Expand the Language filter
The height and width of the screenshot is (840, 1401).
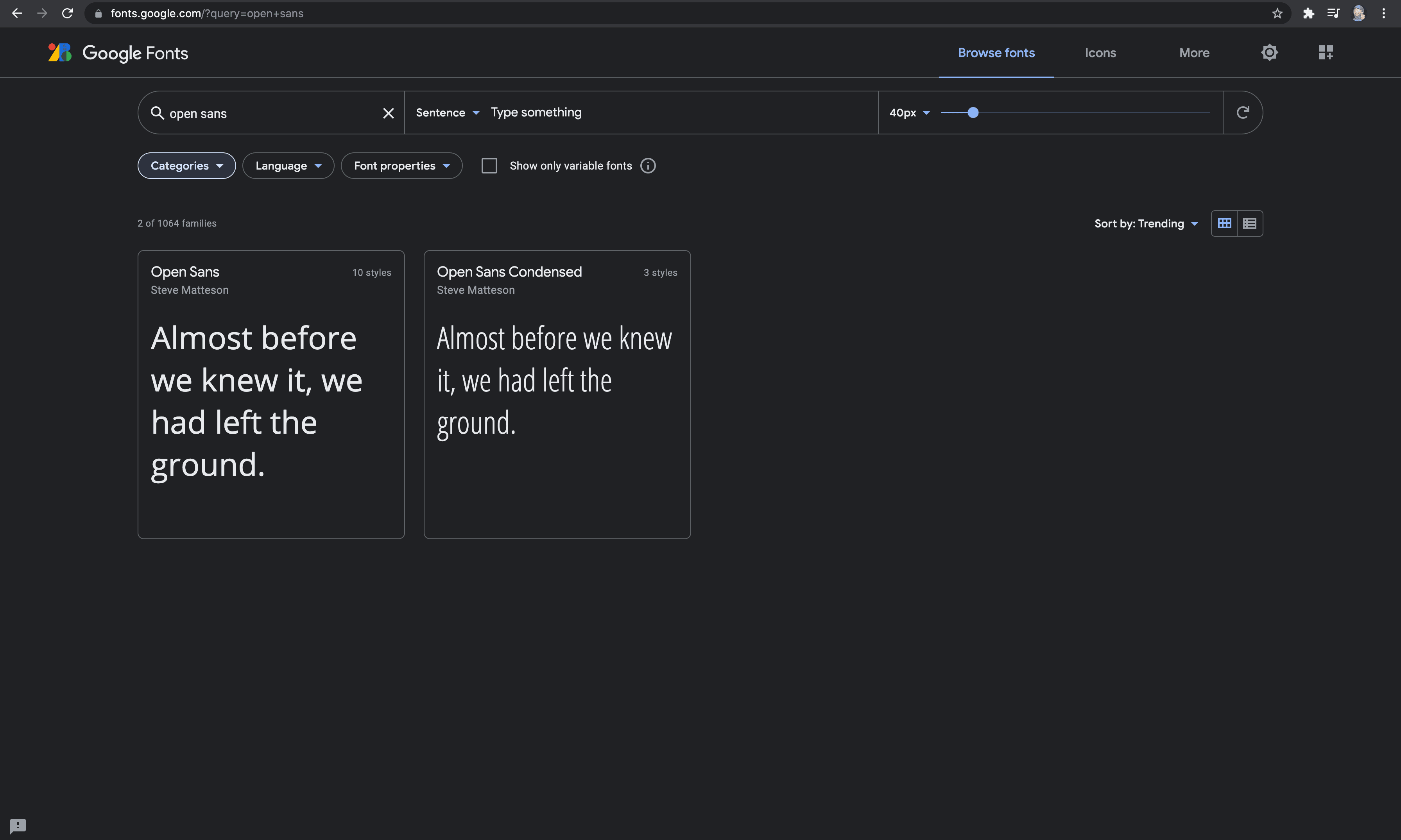(288, 166)
